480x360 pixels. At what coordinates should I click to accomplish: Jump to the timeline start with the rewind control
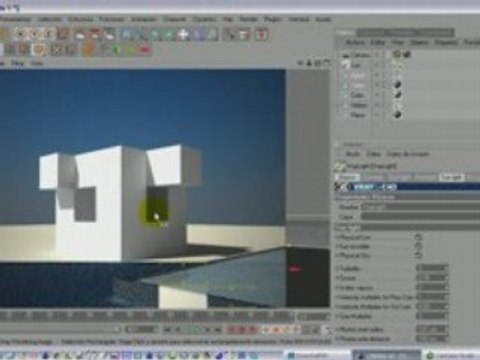pos(168,330)
